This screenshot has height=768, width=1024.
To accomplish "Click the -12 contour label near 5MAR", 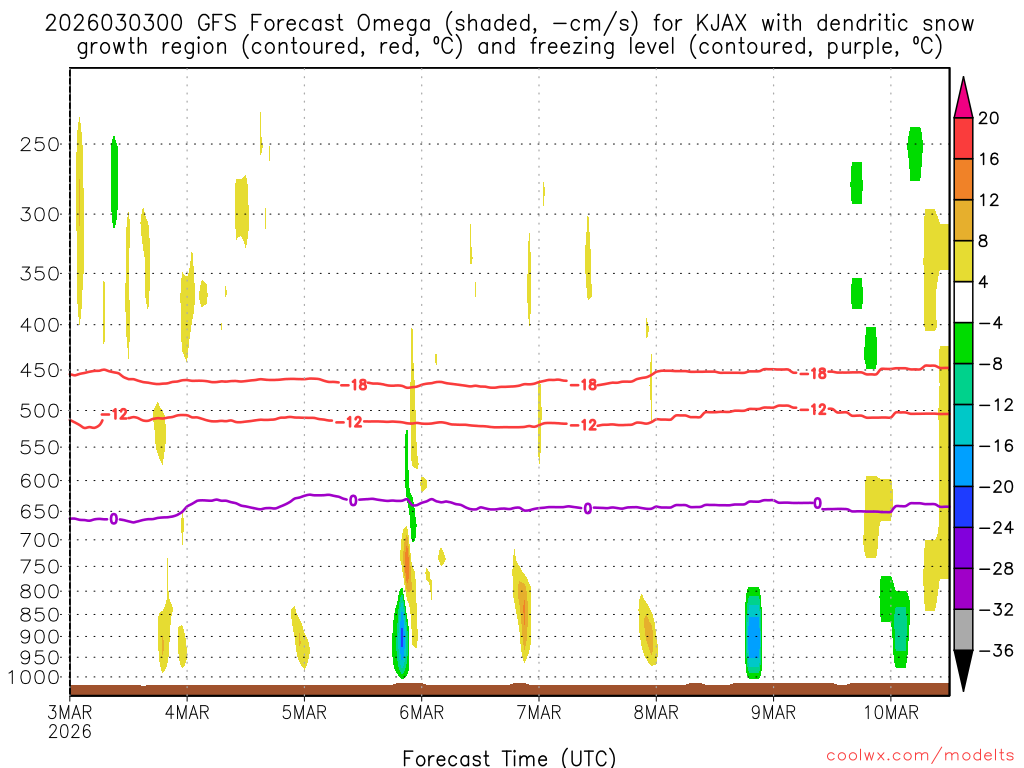I will click(x=349, y=423).
